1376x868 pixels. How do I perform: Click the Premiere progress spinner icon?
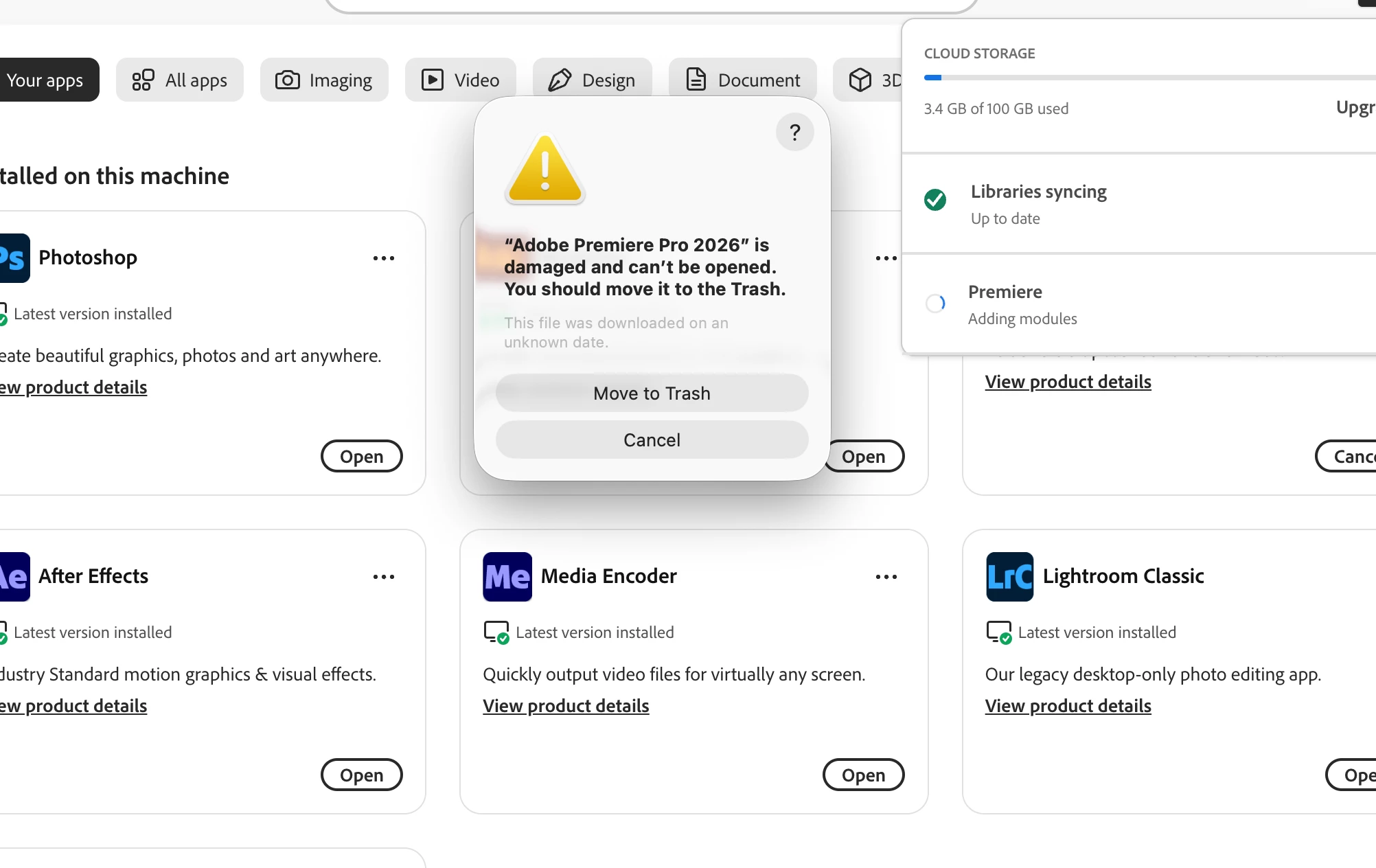(x=935, y=303)
